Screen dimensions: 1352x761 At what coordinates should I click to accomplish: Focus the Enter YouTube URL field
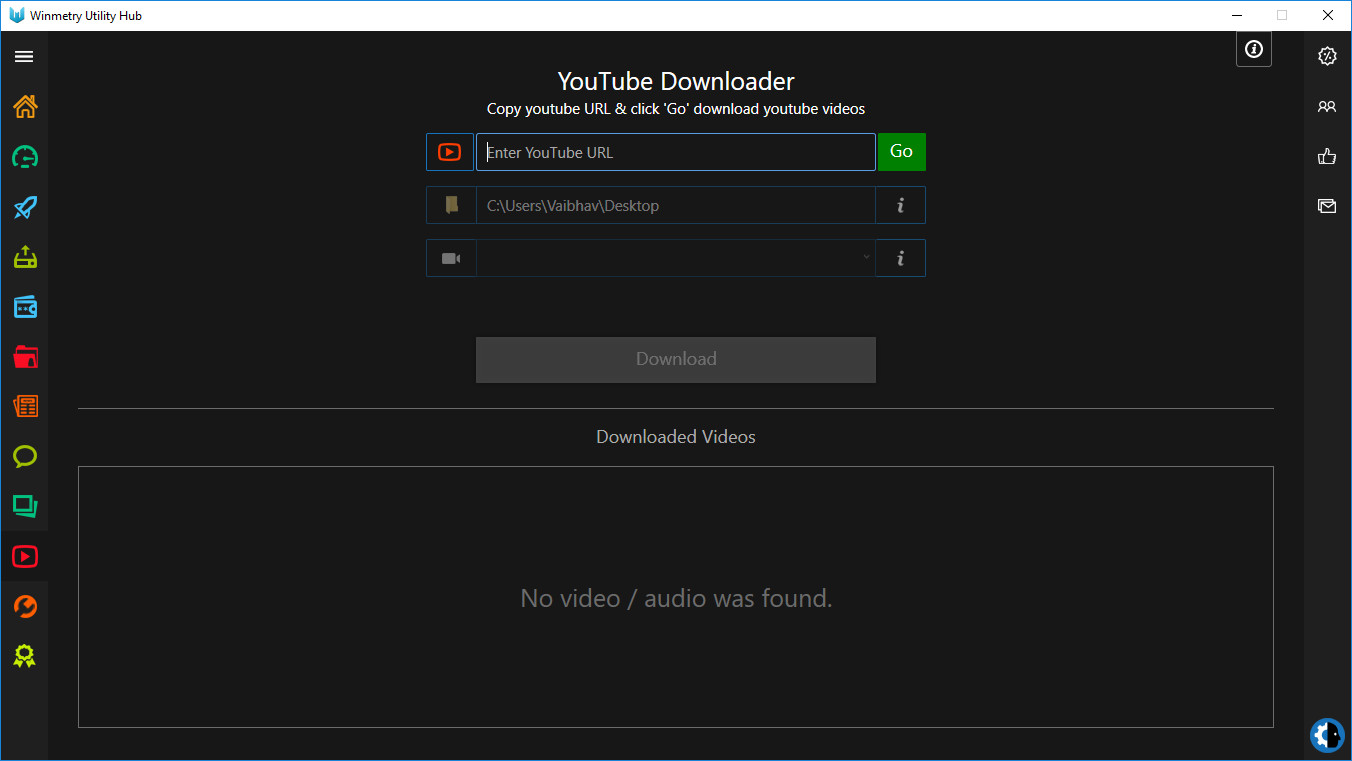(676, 152)
